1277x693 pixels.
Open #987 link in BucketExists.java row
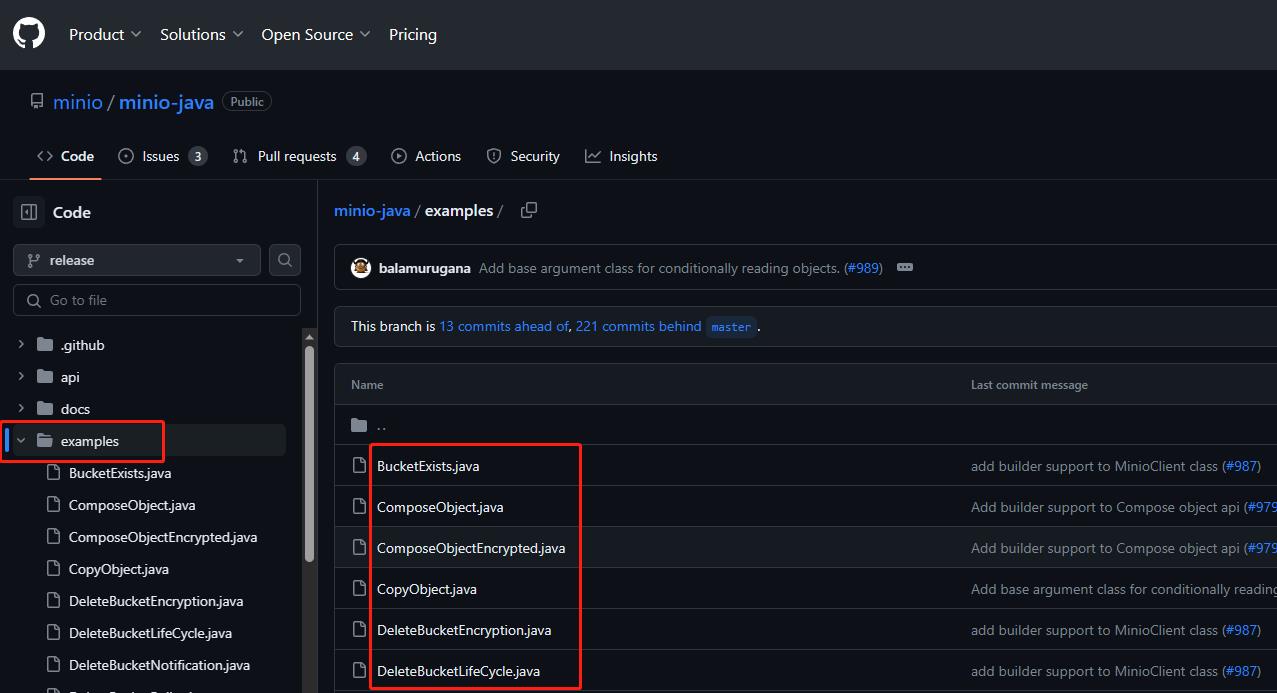(x=1241, y=466)
